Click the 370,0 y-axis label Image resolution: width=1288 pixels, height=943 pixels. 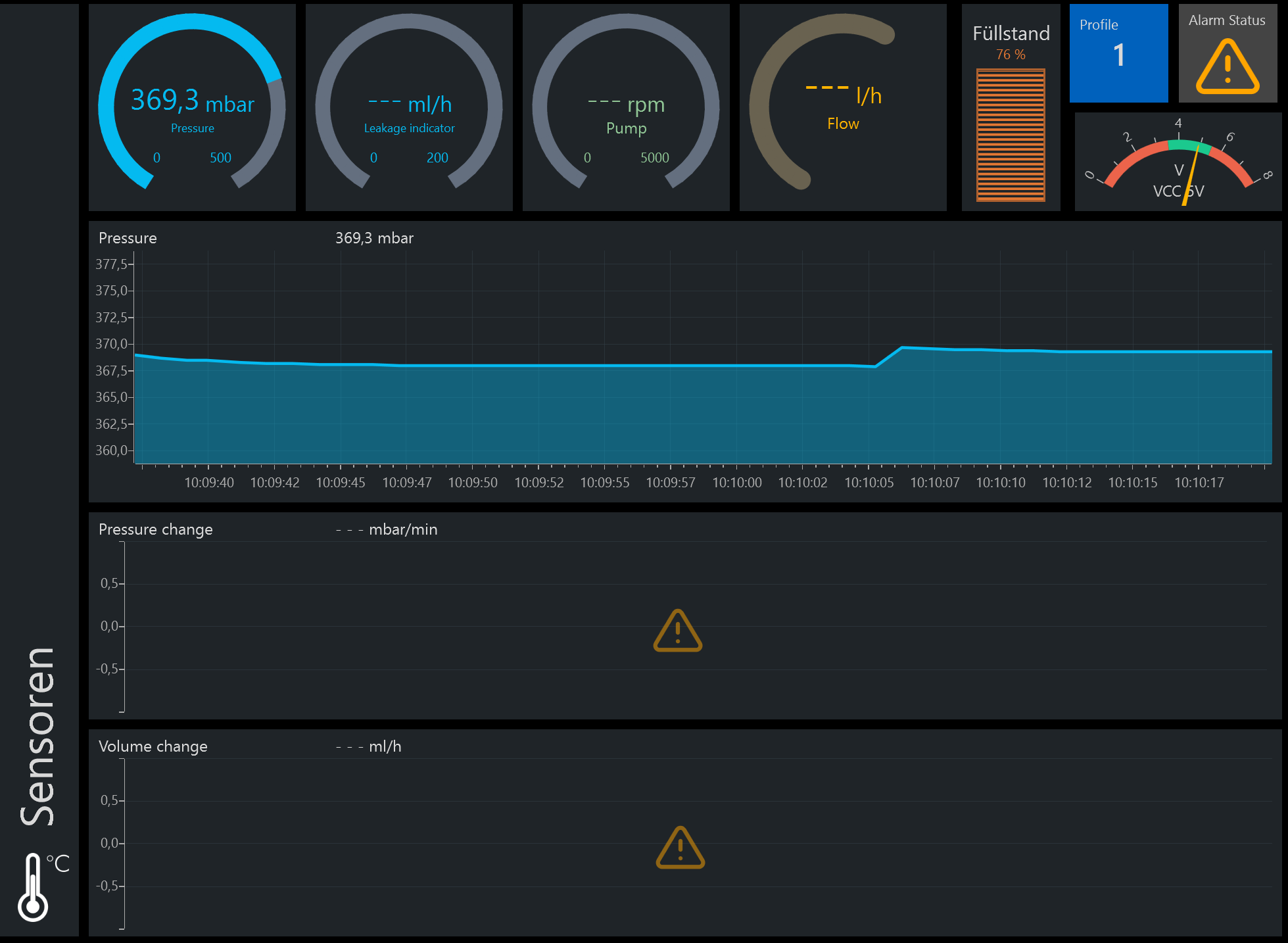112,344
